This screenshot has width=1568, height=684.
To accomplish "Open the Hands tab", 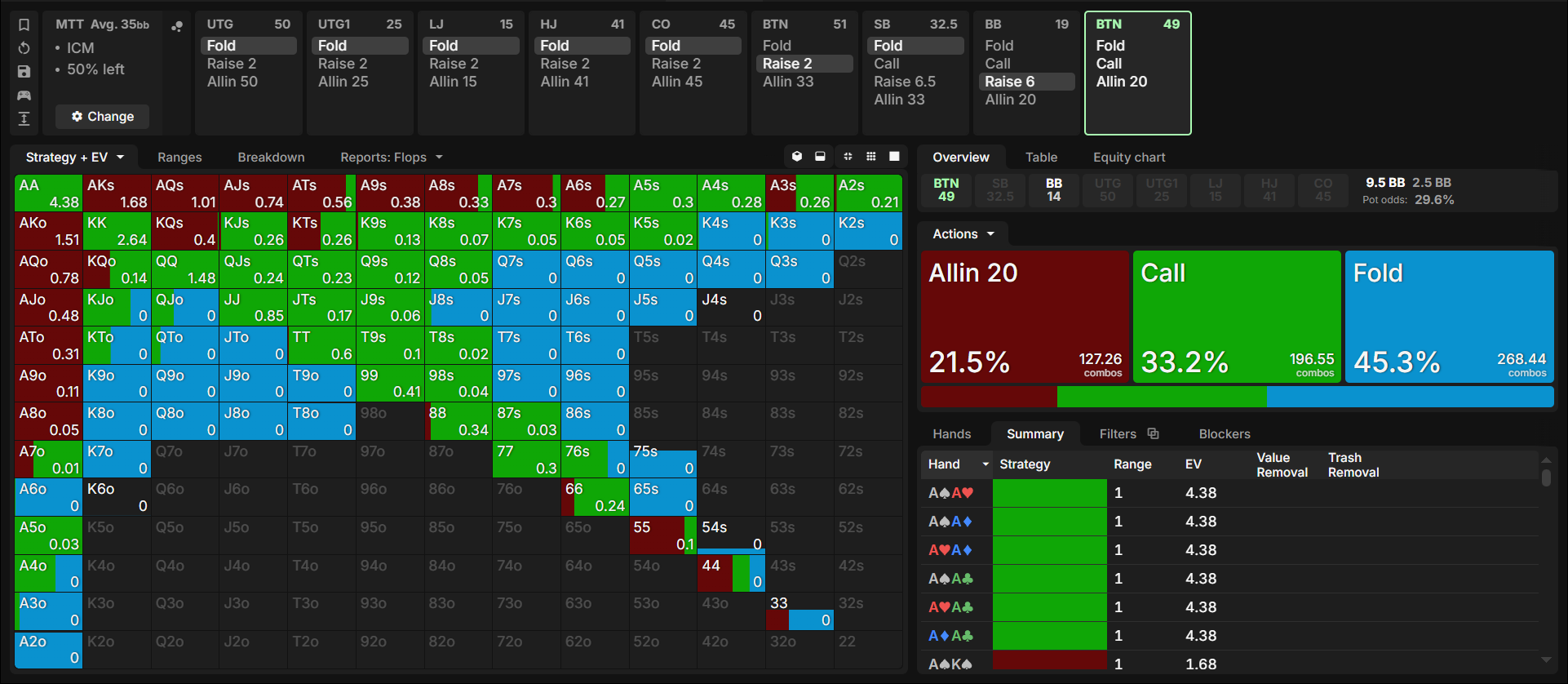I will 952,434.
